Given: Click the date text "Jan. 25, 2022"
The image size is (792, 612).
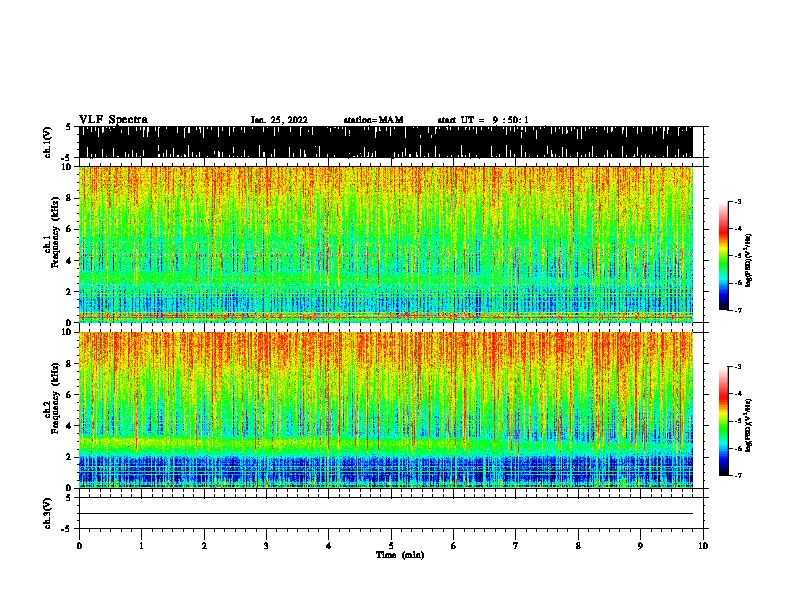Looking at the screenshot, I should [x=279, y=120].
